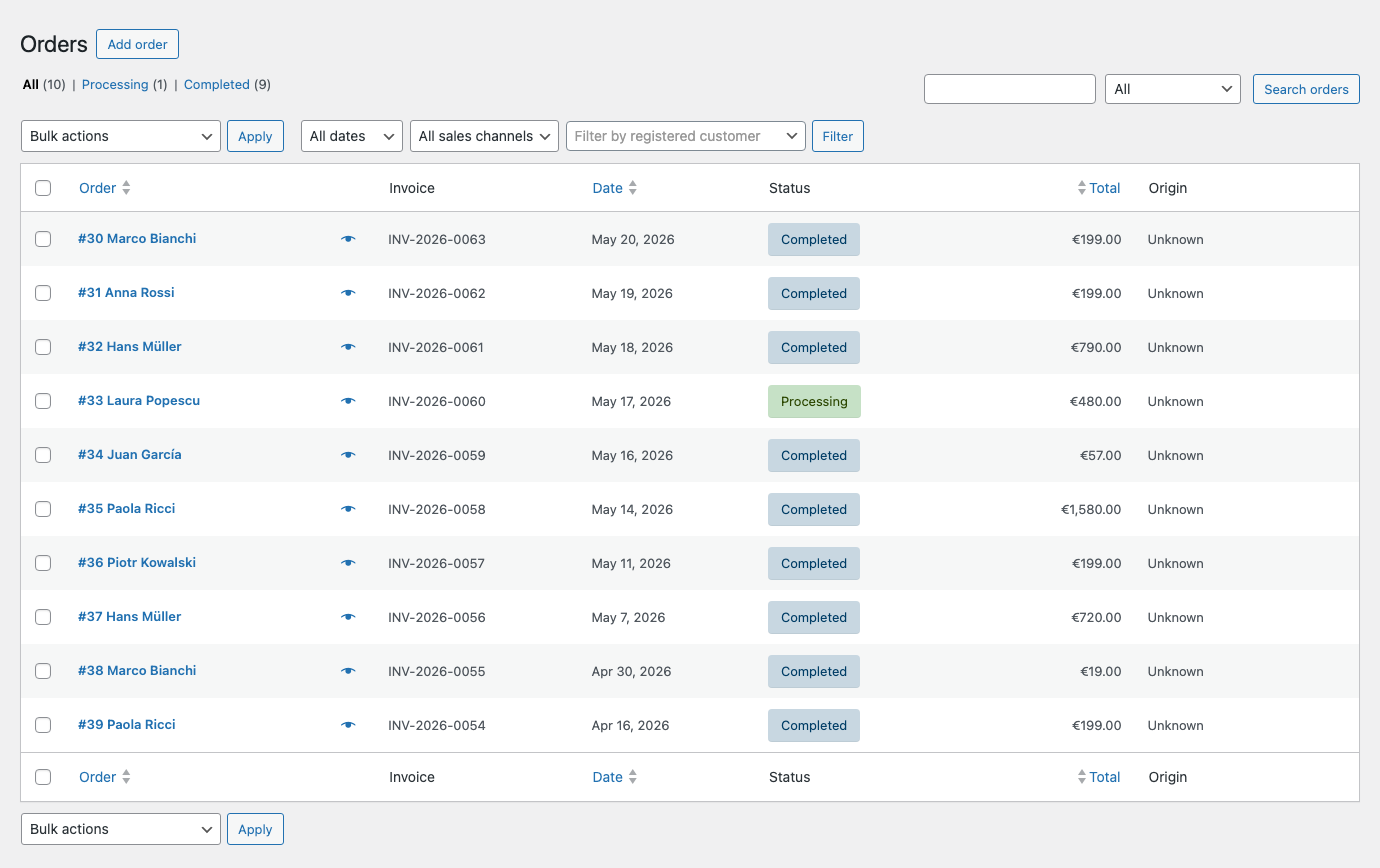Click invoice number INV-2026-0058
Screen dimensions: 1380x868
pyautogui.click(x=437, y=509)
